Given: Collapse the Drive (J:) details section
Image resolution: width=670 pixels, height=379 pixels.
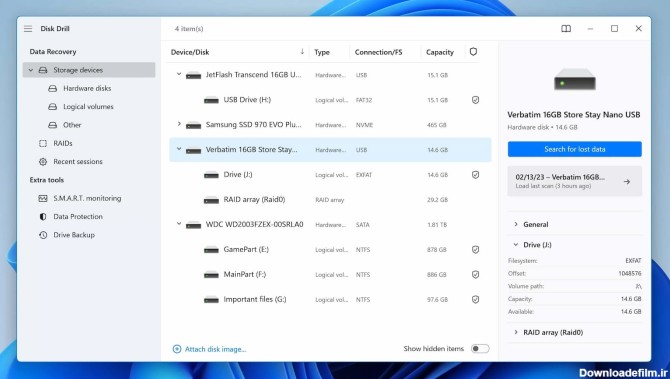Looking at the screenshot, I should tap(516, 245).
